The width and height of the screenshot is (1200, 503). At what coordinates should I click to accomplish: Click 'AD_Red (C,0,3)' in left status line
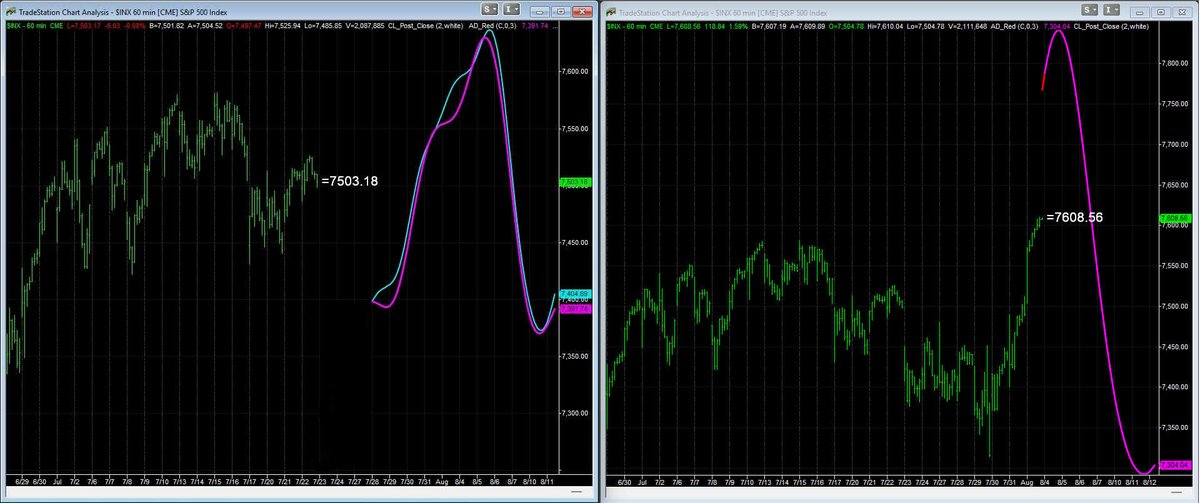492,25
